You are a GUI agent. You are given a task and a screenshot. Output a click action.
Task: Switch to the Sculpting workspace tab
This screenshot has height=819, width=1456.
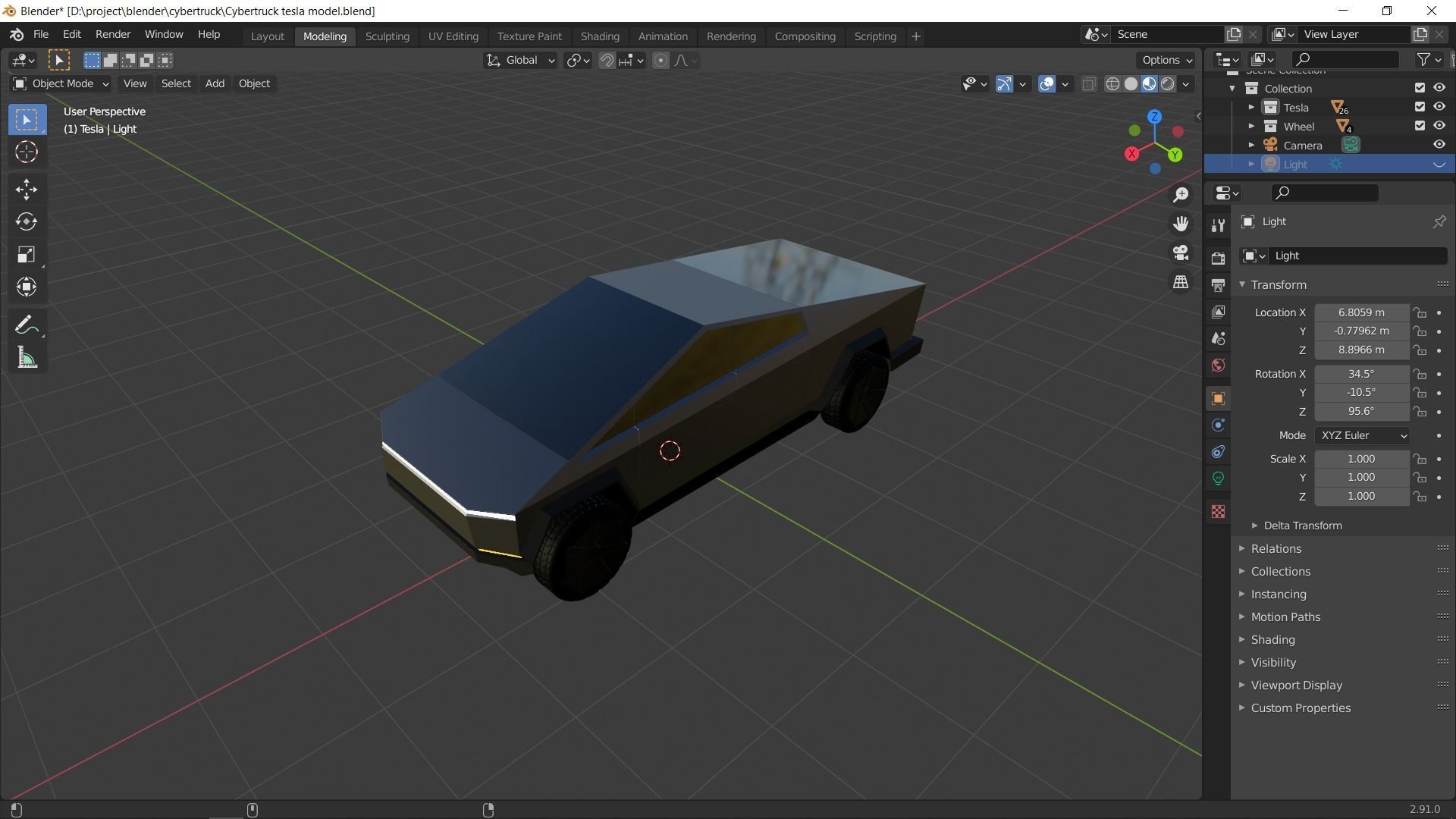(x=387, y=36)
